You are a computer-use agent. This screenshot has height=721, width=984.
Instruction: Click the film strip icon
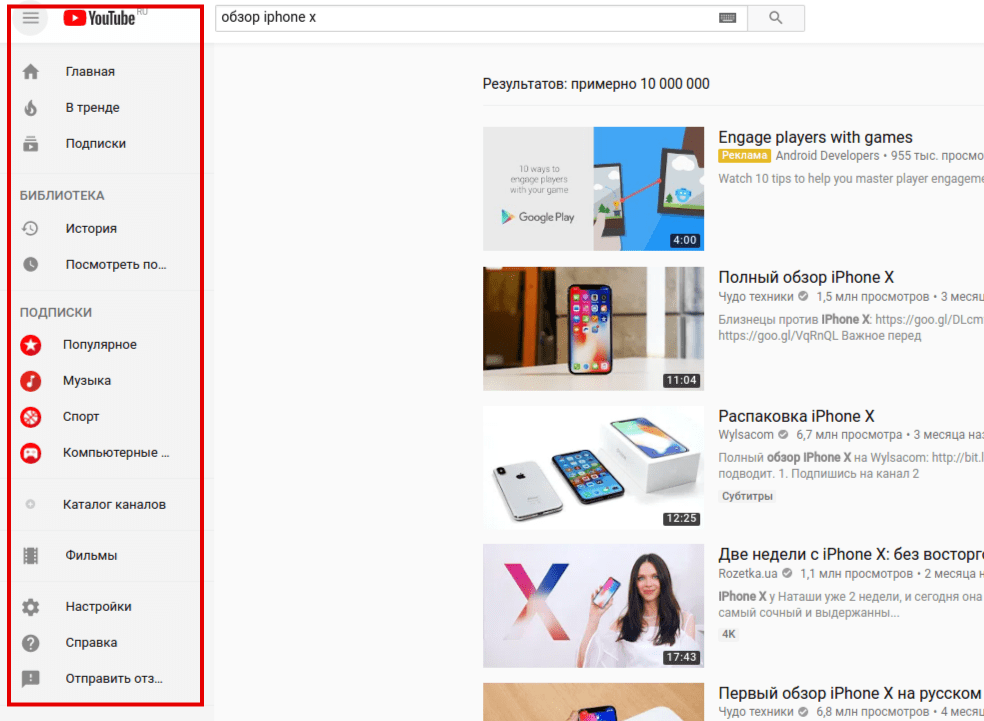[x=30, y=555]
